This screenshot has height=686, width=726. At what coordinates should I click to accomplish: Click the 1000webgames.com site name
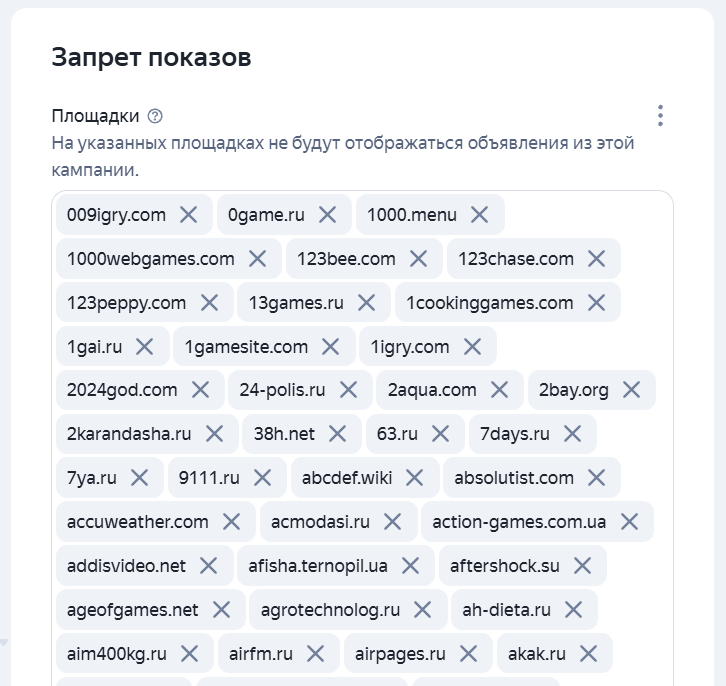pos(150,259)
